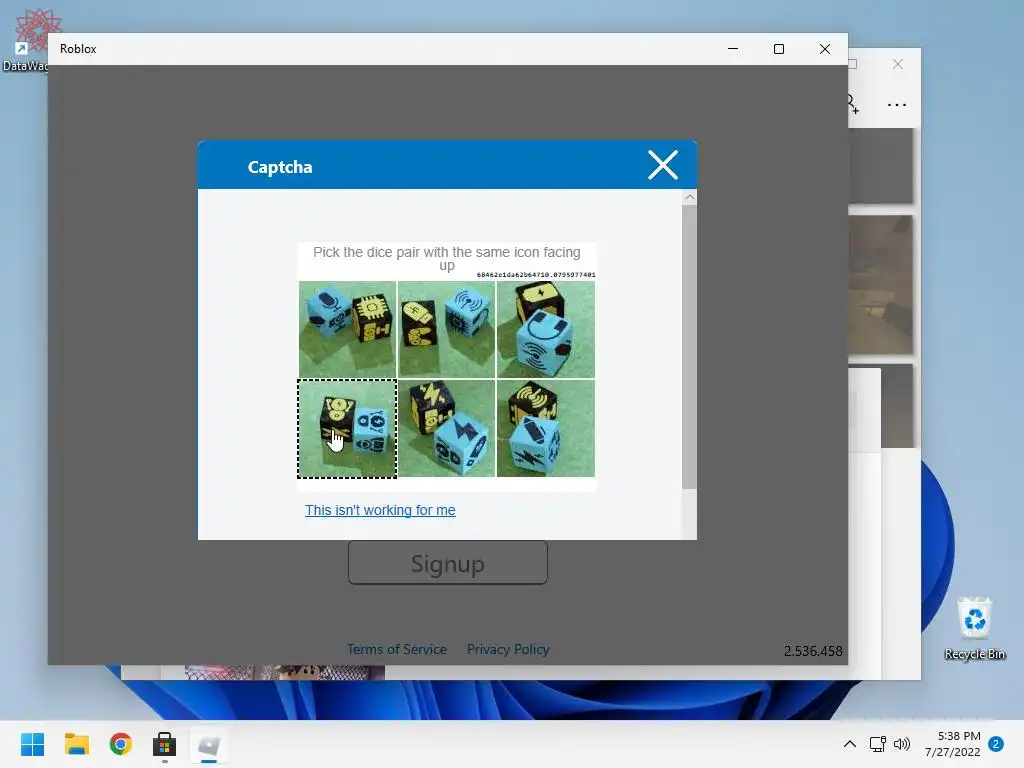
Task: Close the Captcha dialog with the X
Action: (x=663, y=165)
